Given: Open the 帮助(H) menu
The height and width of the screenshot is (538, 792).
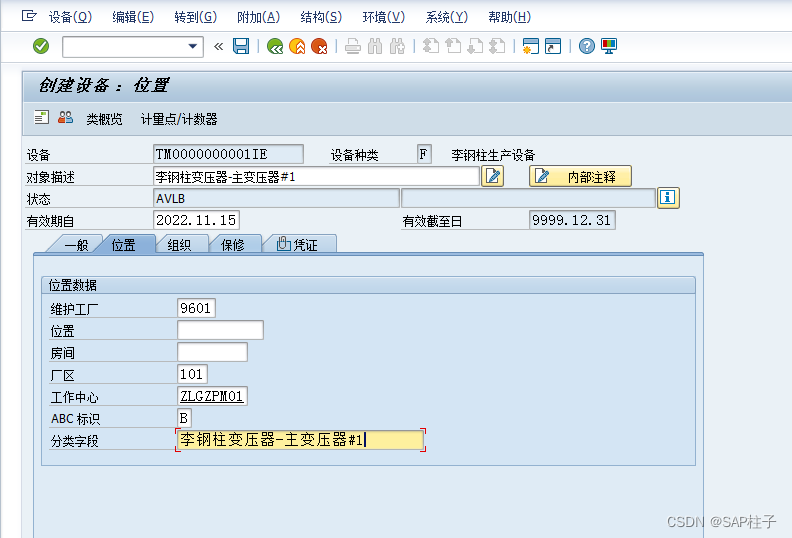Looking at the screenshot, I should click(509, 17).
